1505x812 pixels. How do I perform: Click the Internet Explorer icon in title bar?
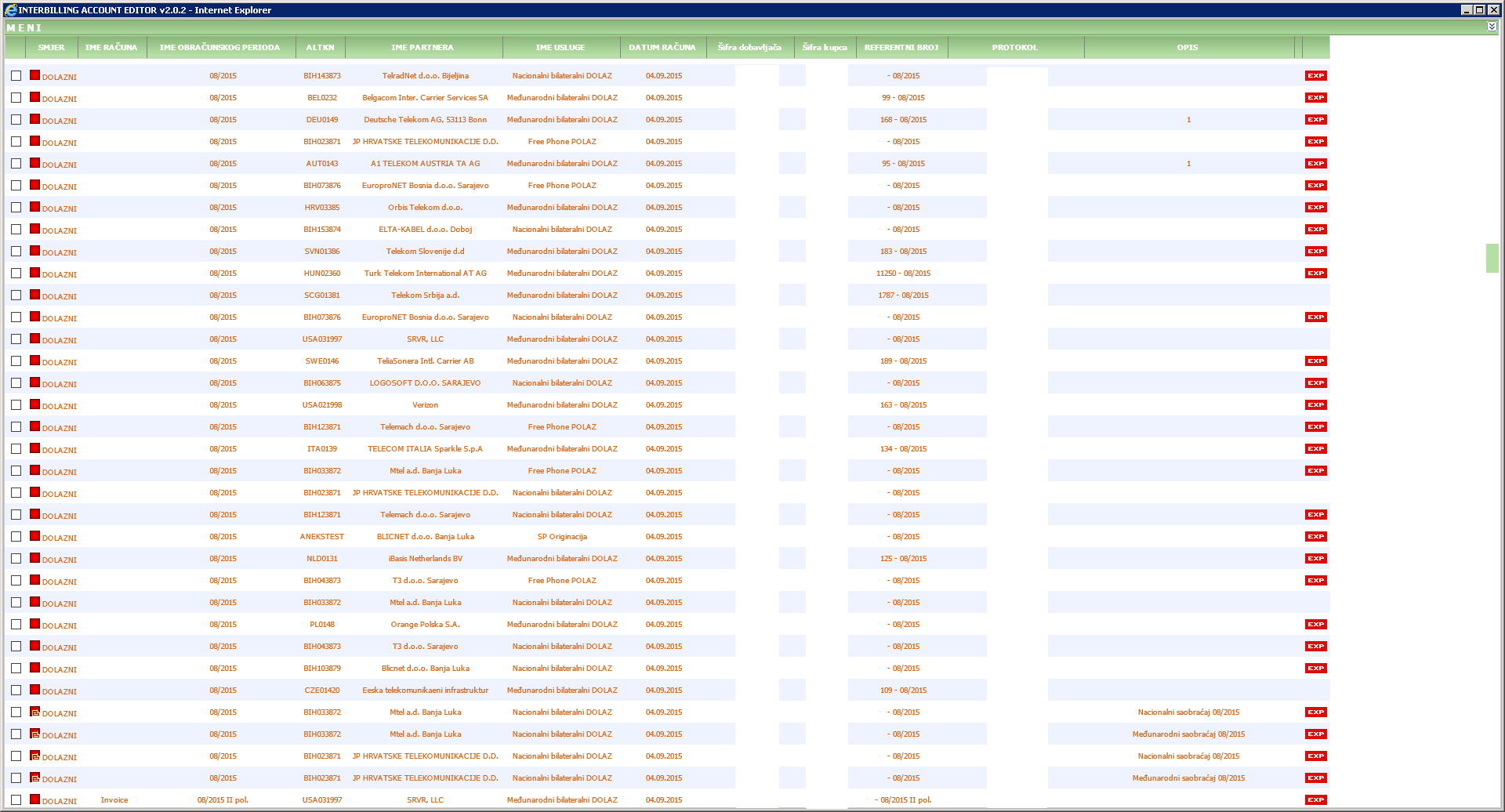[x=10, y=10]
